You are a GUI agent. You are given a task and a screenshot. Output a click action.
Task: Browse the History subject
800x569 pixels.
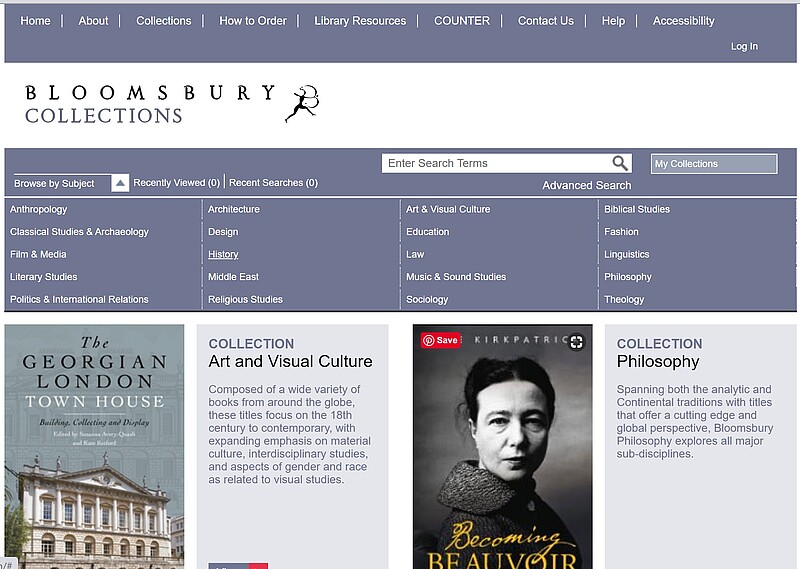pos(223,254)
